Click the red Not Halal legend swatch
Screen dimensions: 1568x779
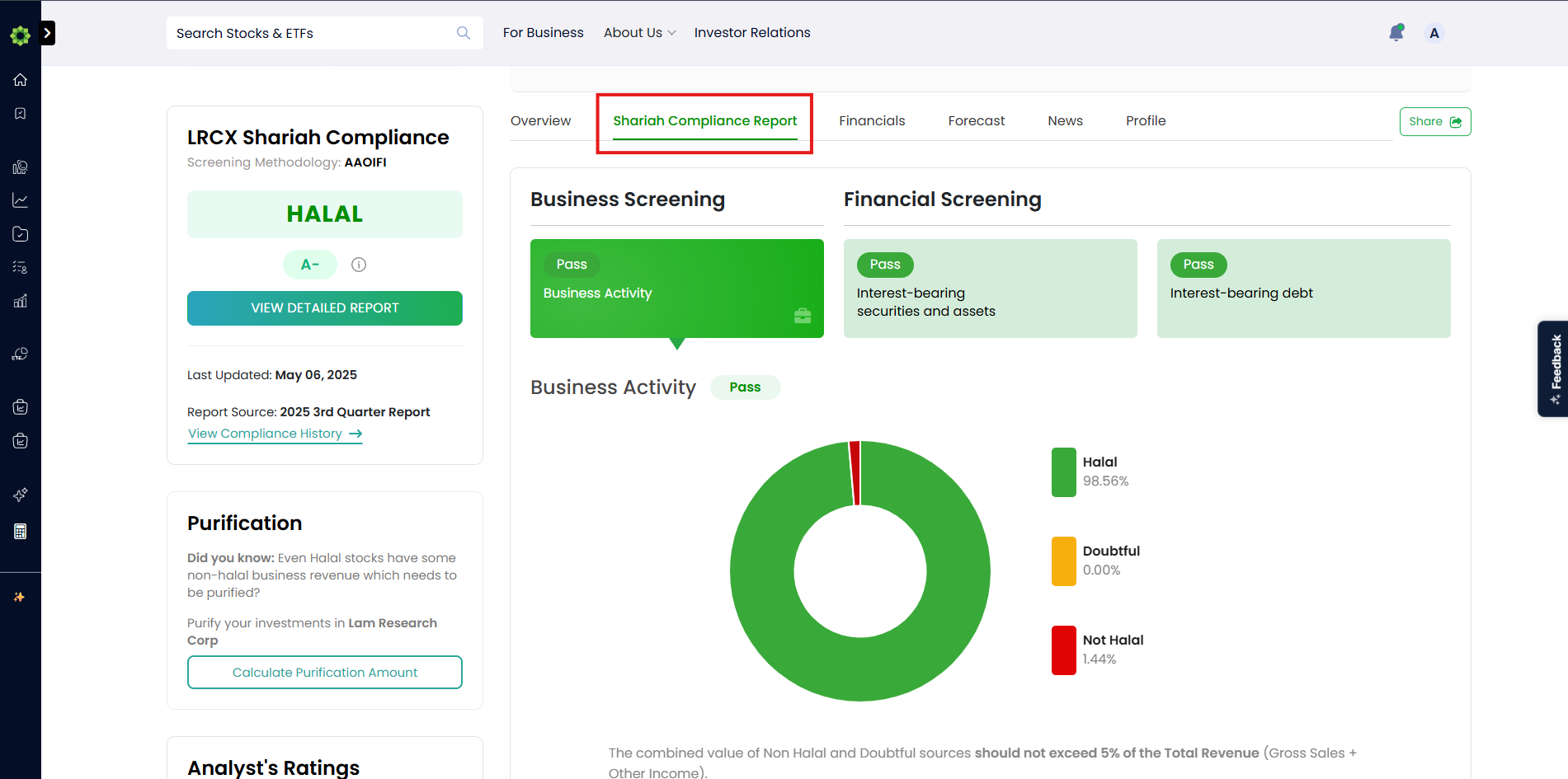point(1064,650)
